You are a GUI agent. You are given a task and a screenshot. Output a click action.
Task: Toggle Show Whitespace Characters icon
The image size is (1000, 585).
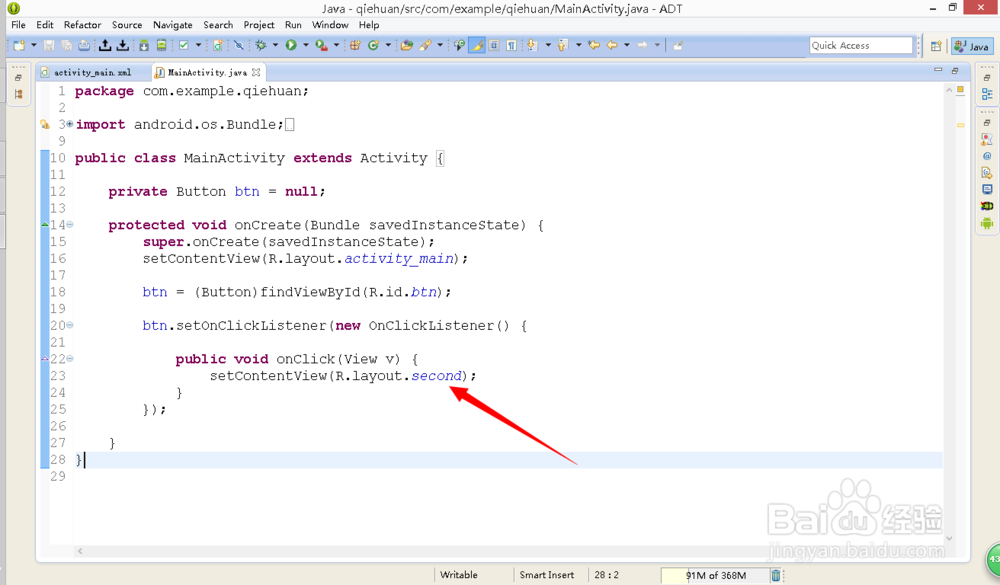pyautogui.click(x=511, y=45)
